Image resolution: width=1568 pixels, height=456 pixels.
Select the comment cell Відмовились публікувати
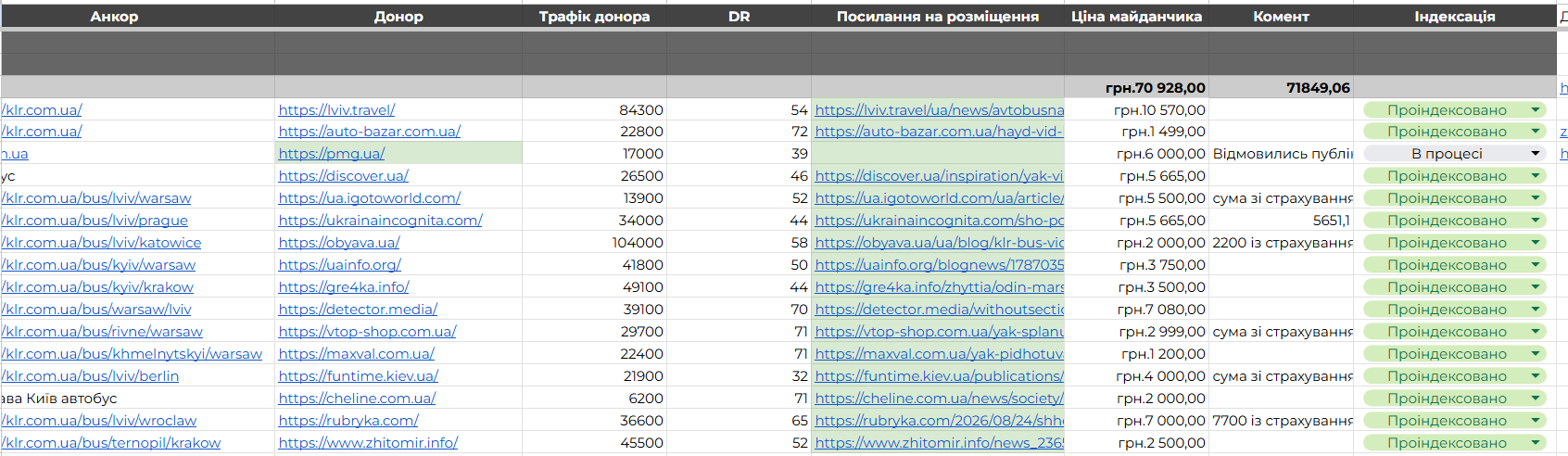pos(1282,154)
